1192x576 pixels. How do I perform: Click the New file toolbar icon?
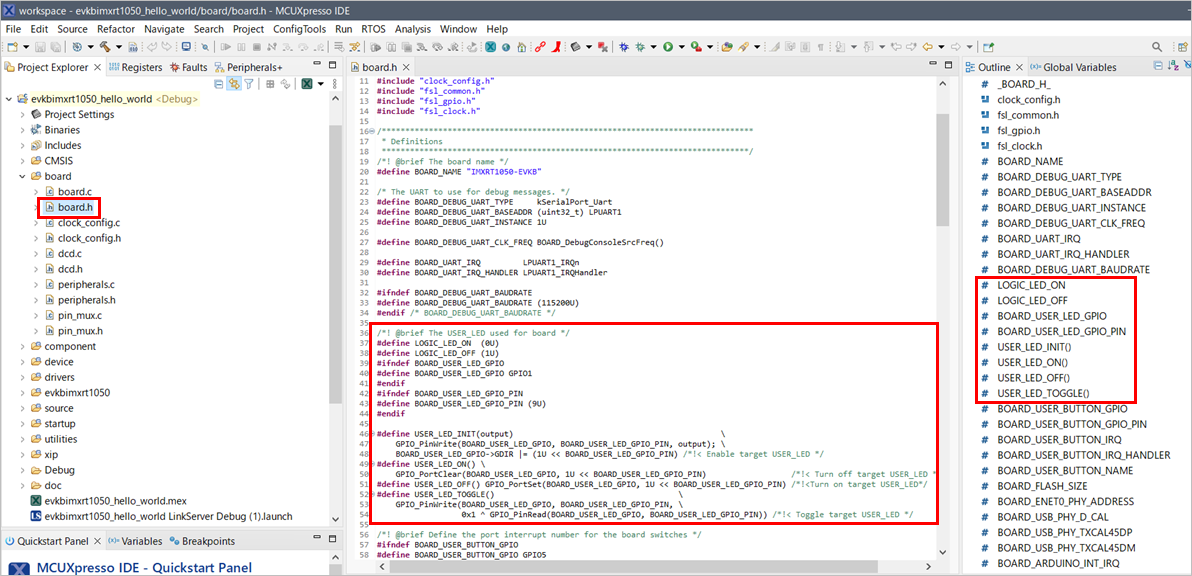pos(13,46)
